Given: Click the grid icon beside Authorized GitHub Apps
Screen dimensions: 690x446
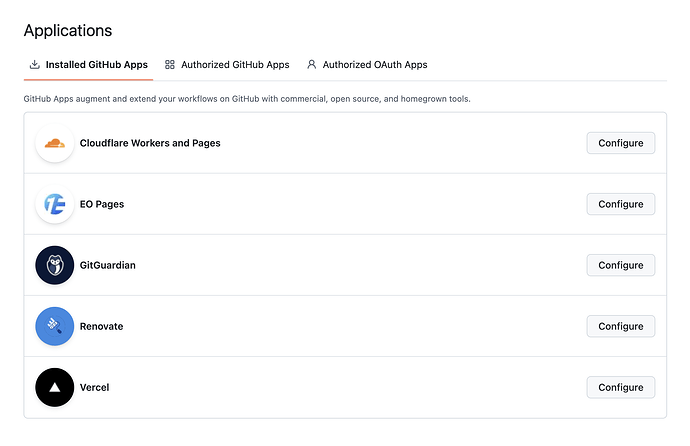Looking at the screenshot, I should tap(170, 65).
